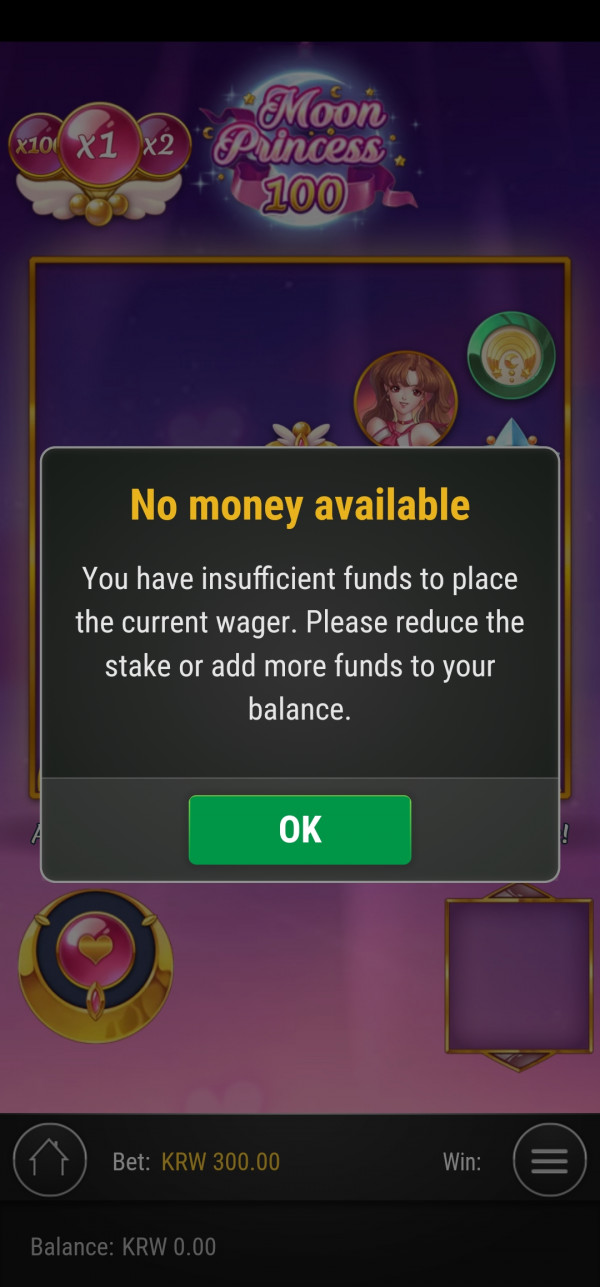Viewport: 600px width, 1287px height.
Task: Tap the No money available heading
Action: [300, 505]
